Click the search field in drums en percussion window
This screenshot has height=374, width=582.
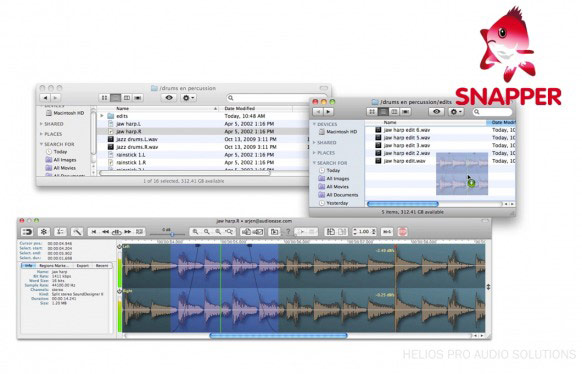(x=267, y=98)
